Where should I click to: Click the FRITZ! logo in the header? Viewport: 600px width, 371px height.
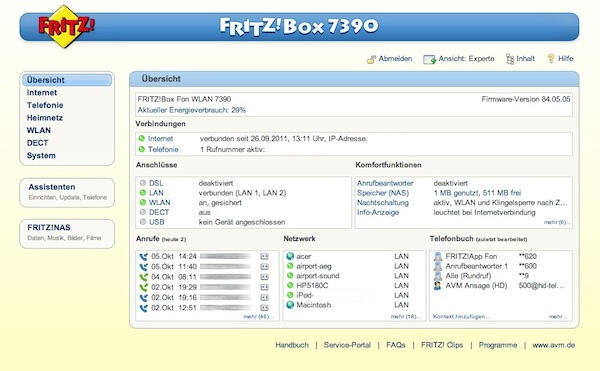pos(67,26)
